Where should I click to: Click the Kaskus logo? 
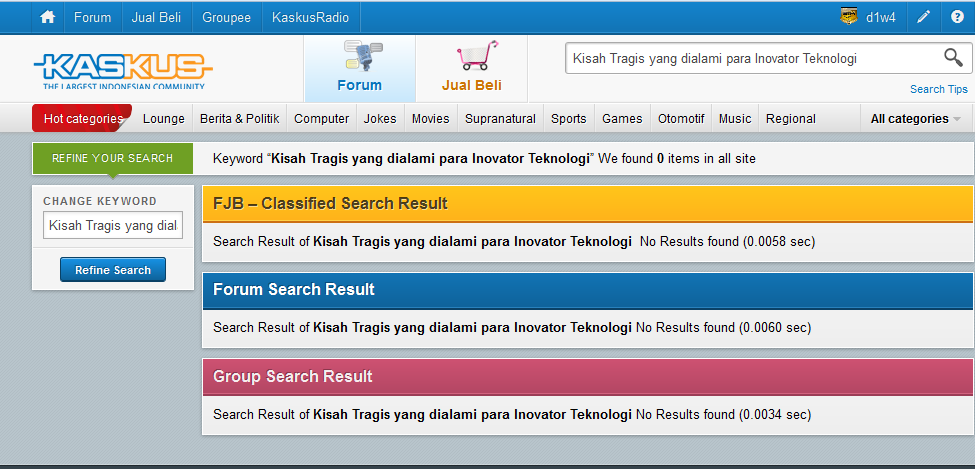pyautogui.click(x=123, y=70)
